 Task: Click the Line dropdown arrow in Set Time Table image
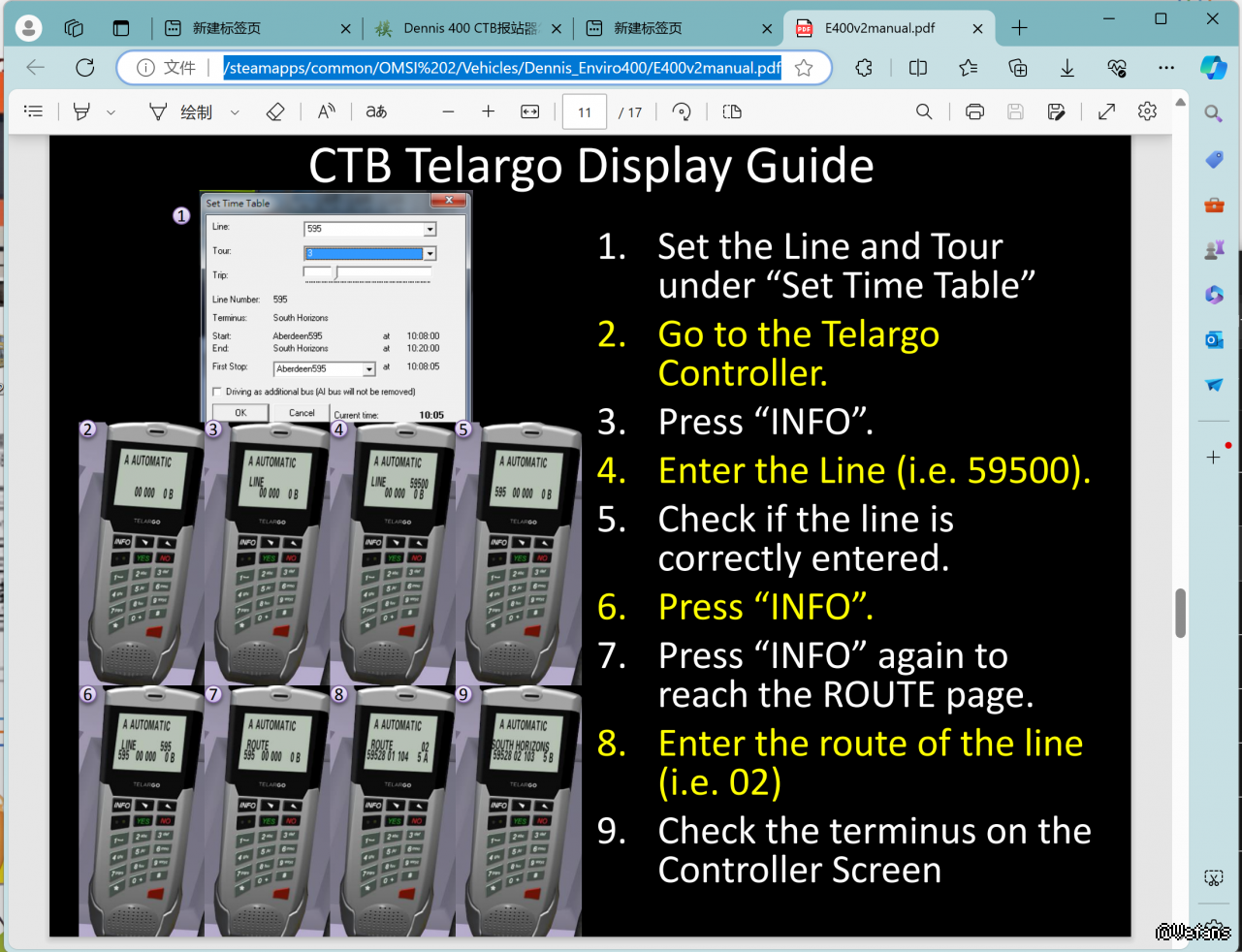(x=430, y=230)
